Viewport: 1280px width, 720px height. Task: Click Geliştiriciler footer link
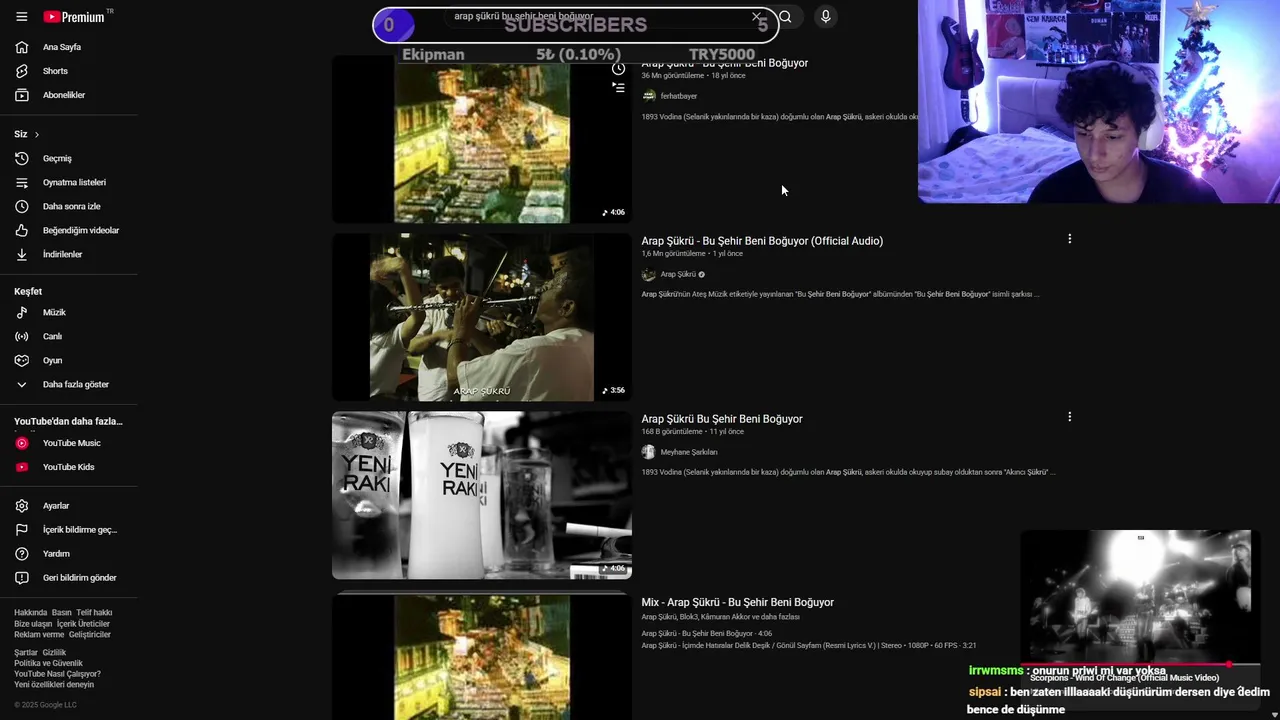pyautogui.click(x=90, y=635)
